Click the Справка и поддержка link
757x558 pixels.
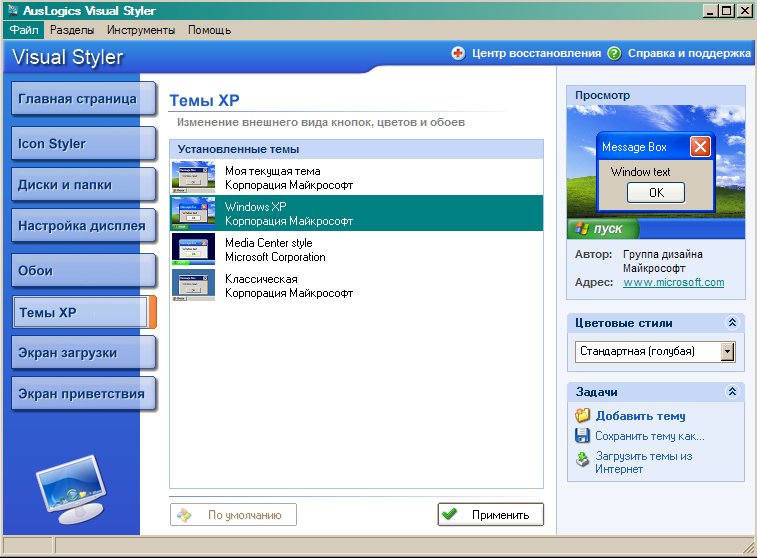point(689,53)
